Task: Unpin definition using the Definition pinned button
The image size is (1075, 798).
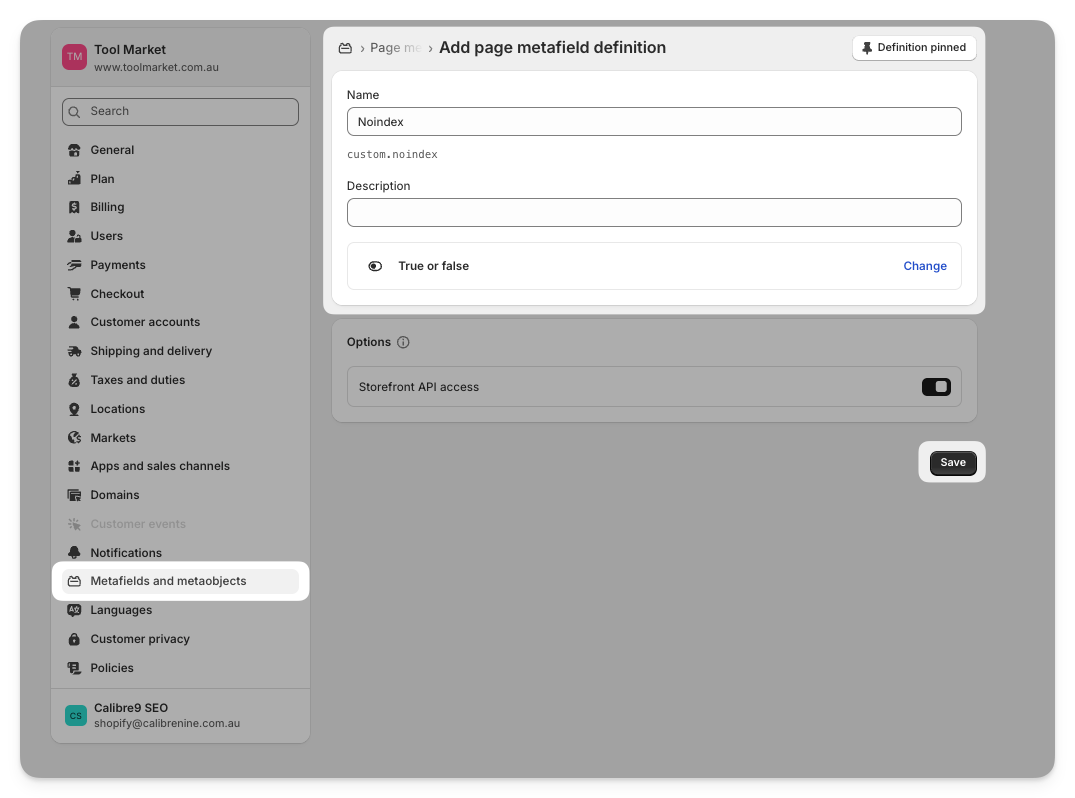Action: (x=914, y=48)
